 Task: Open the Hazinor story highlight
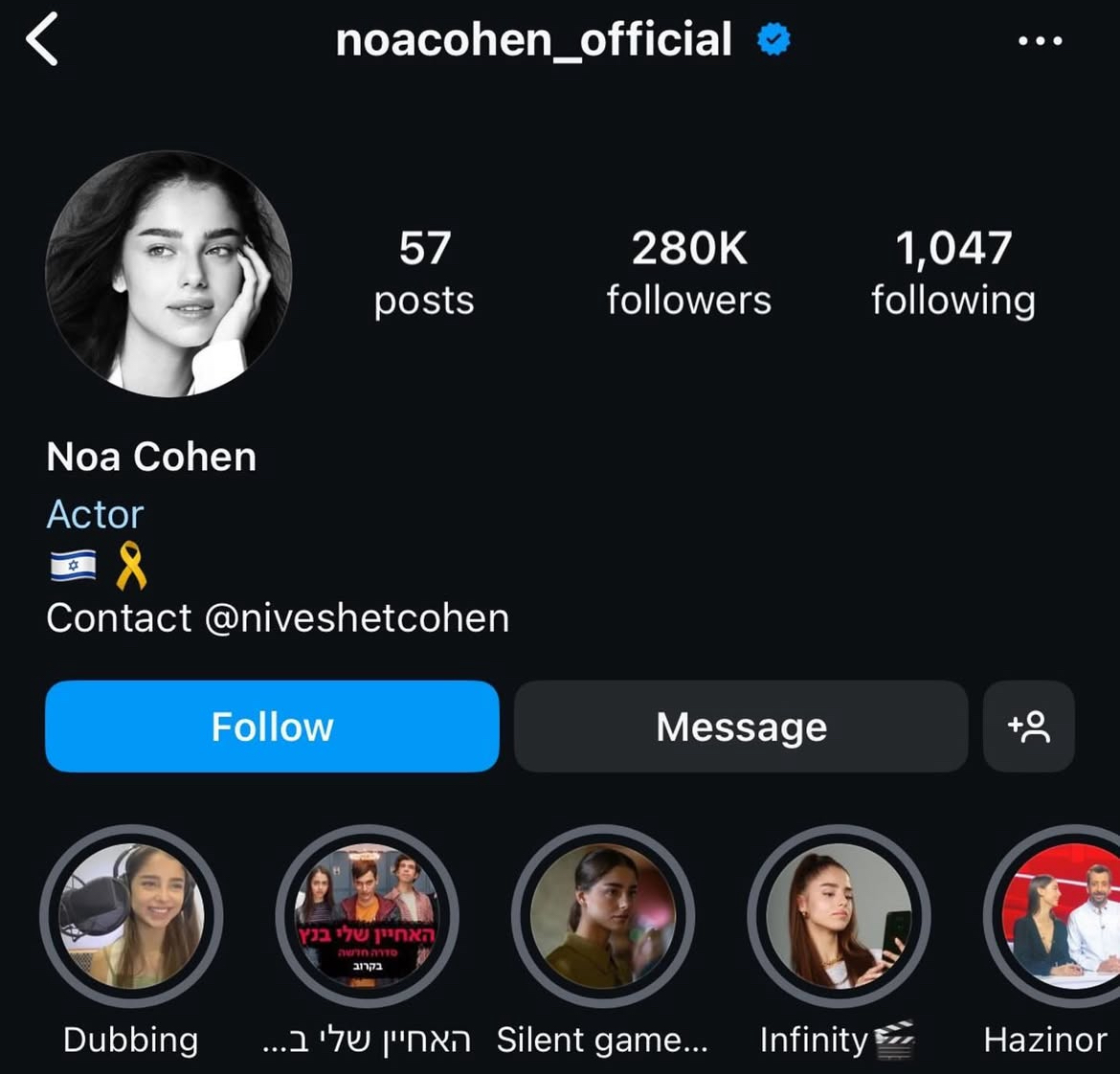[1051, 916]
